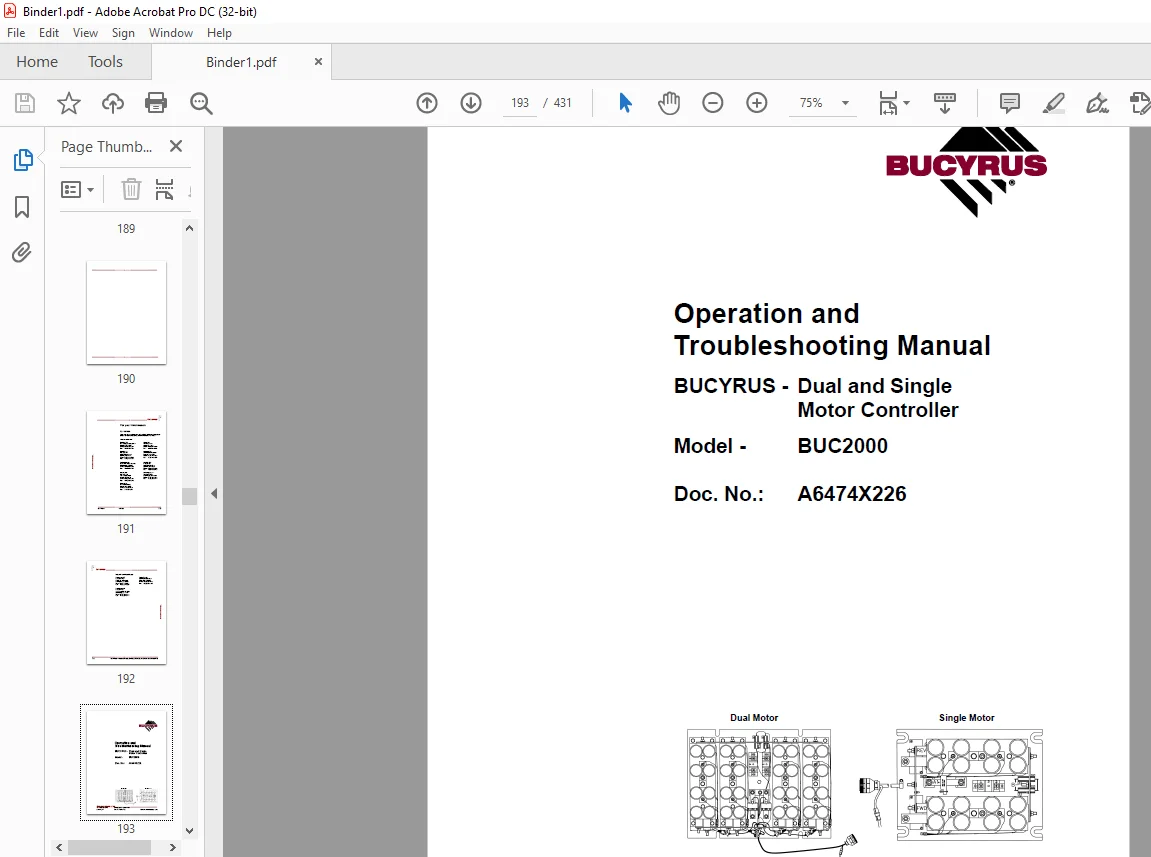Open the View menu

coord(85,33)
